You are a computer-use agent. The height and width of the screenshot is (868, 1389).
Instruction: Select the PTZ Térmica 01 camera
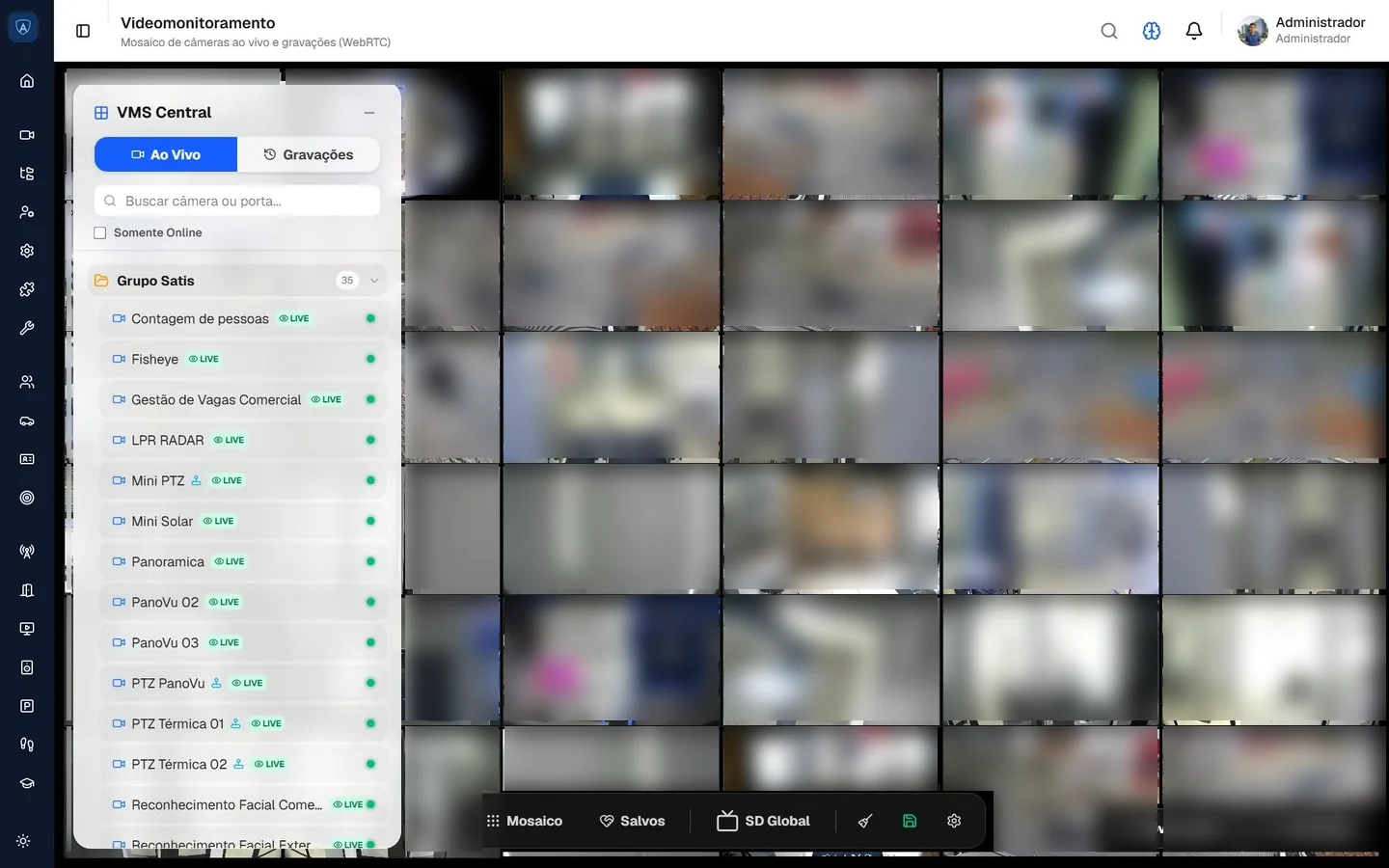click(x=243, y=723)
